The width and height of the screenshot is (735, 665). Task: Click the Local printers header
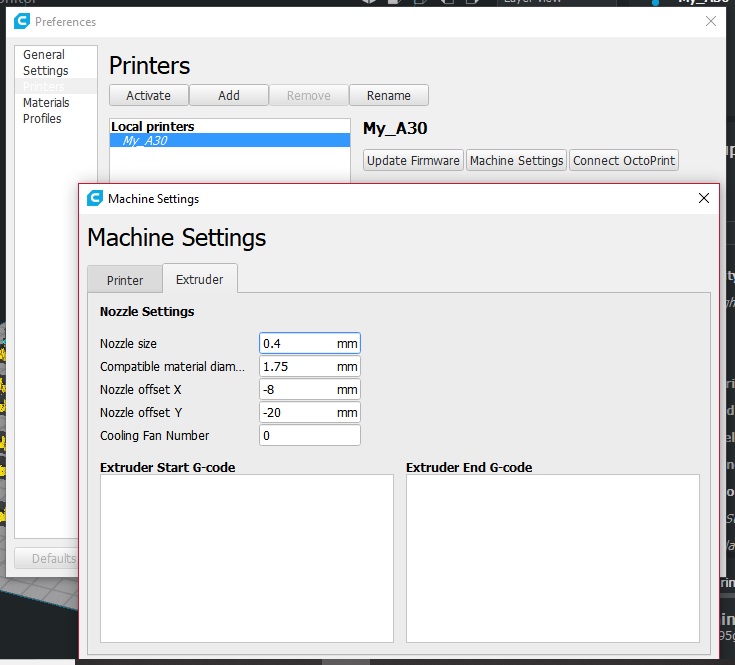[152, 126]
